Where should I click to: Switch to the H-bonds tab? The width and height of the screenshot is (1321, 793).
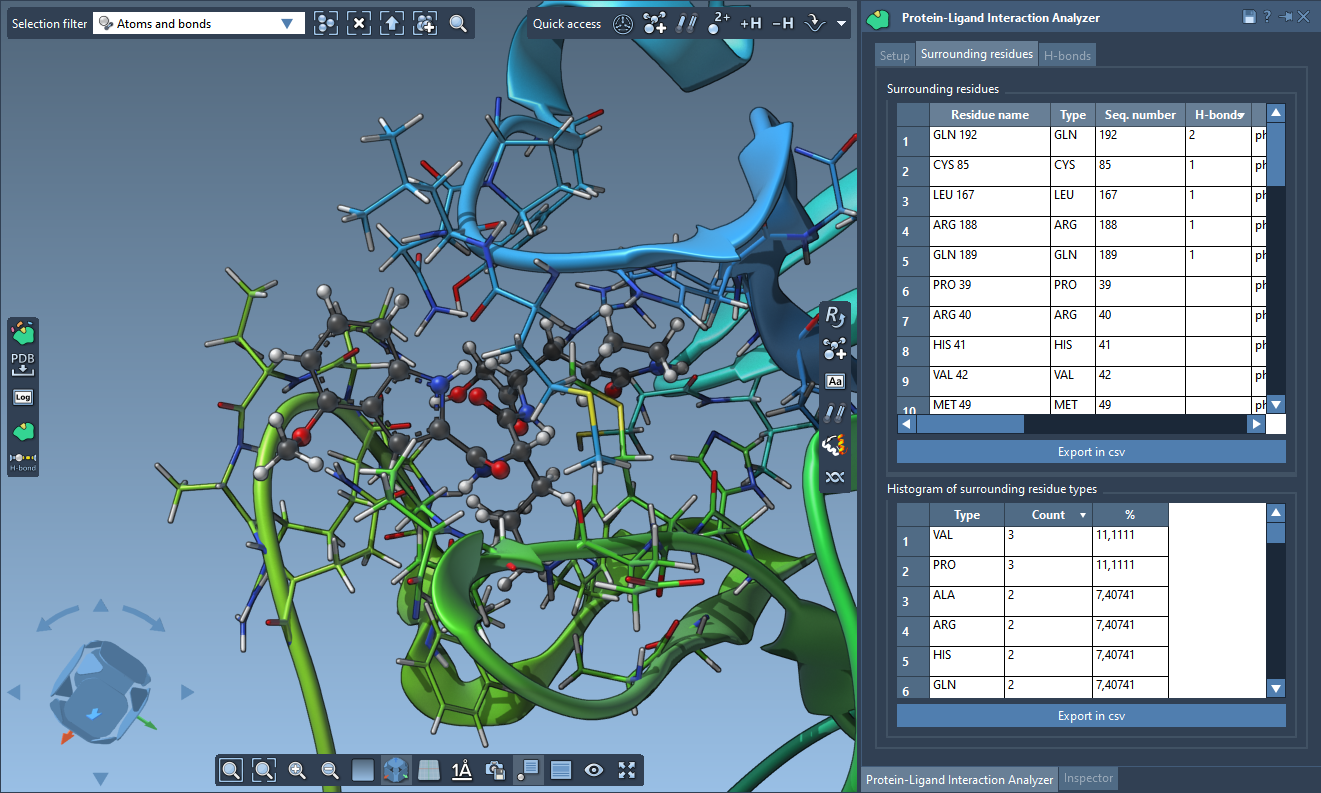1067,55
